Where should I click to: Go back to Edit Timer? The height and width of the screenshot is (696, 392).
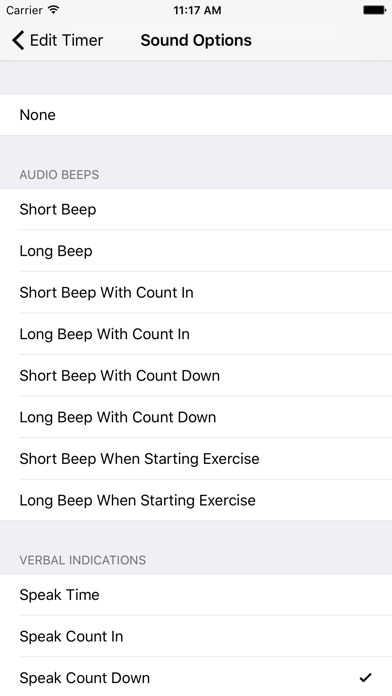[58, 40]
